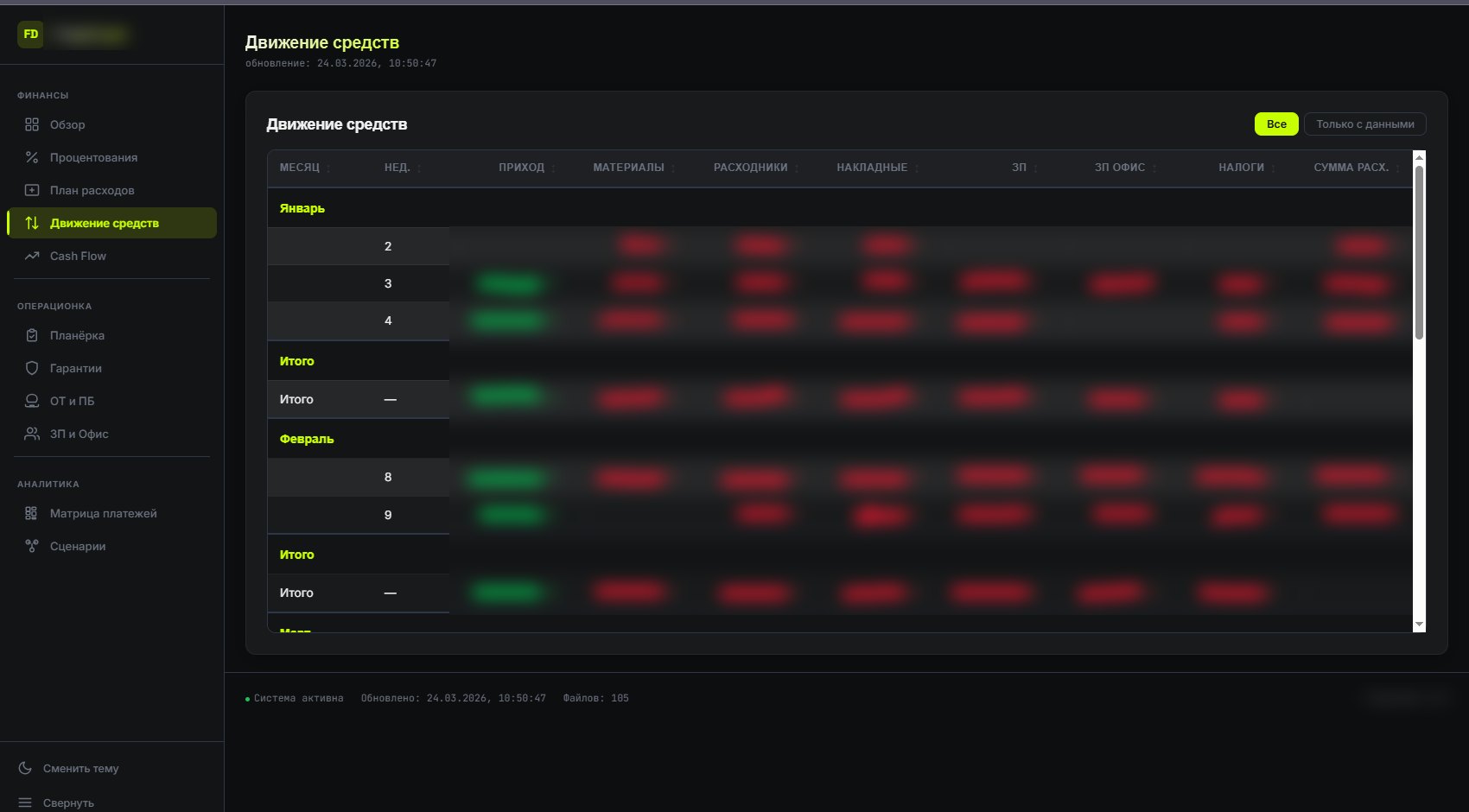Screen dimensions: 1469x812
Task: Switch filter to Только с данными
Action: click(1365, 124)
